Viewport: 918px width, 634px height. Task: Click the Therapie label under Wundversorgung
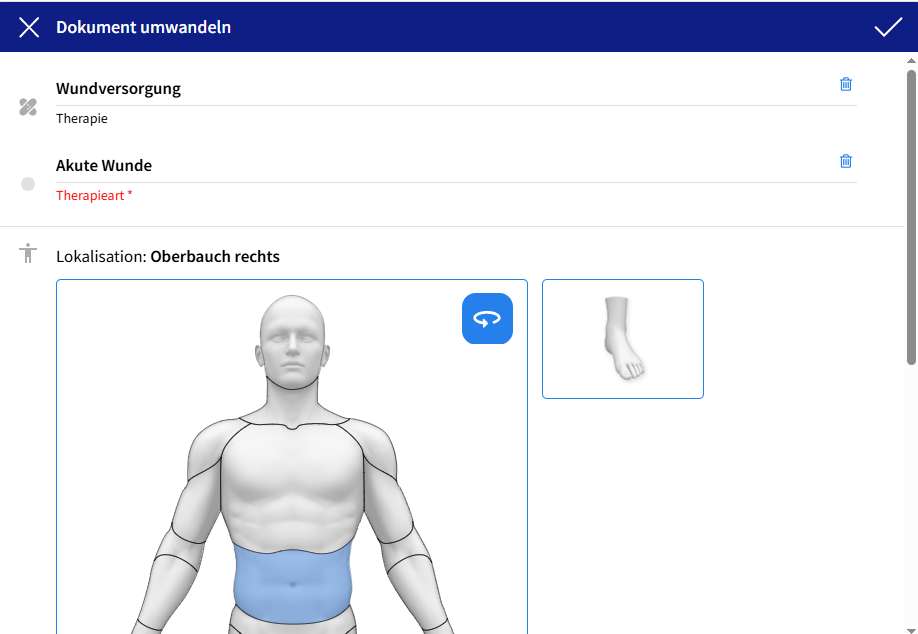[82, 119]
